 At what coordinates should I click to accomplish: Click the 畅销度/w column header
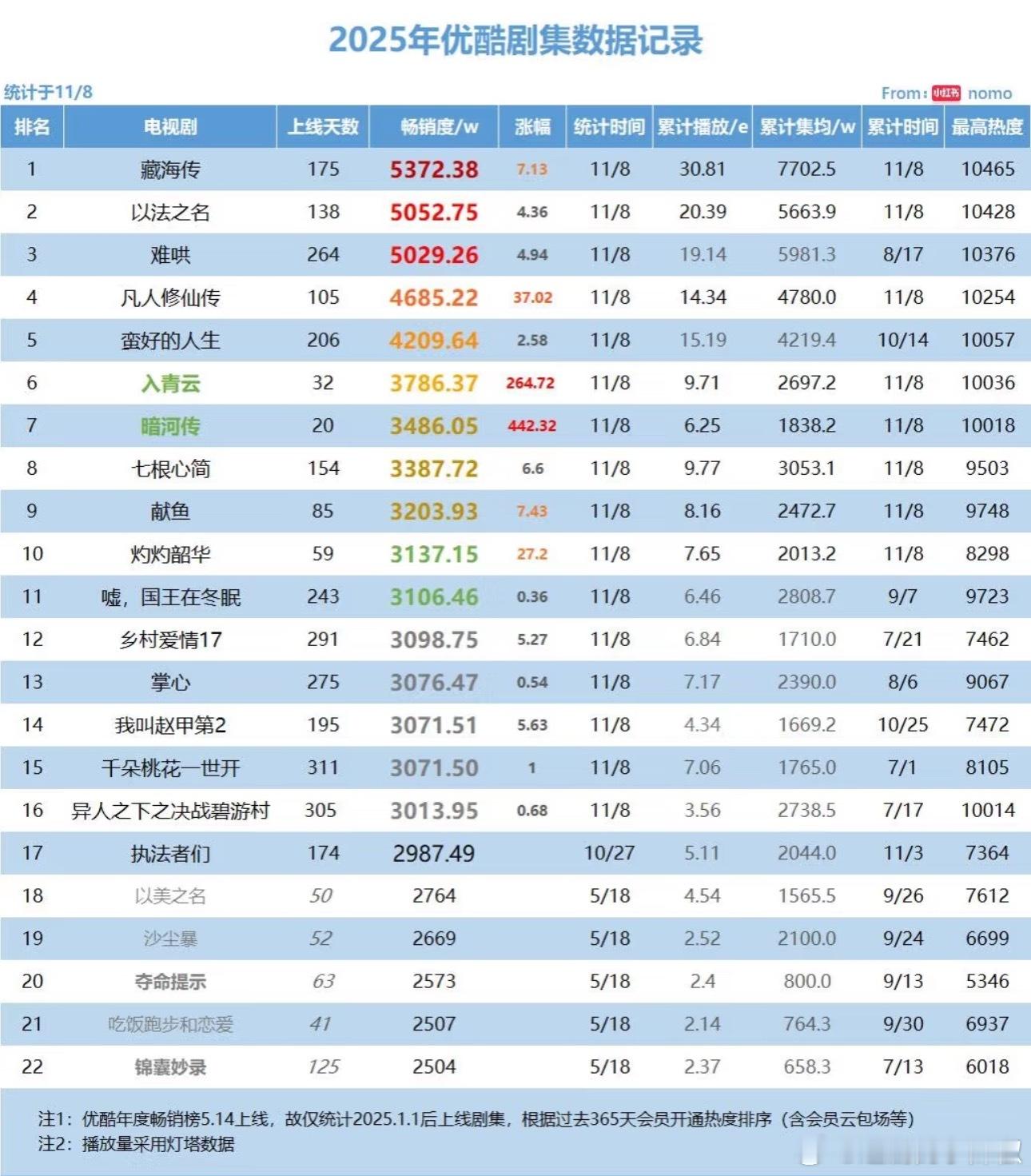click(434, 127)
